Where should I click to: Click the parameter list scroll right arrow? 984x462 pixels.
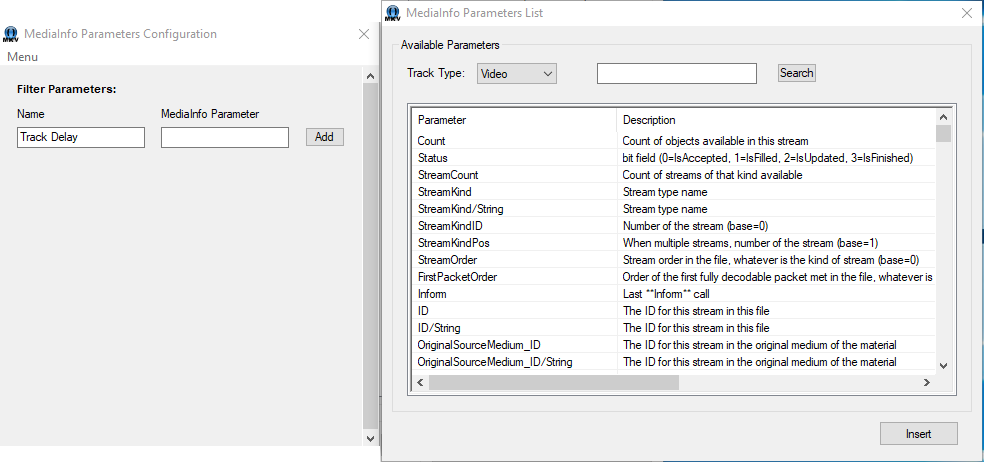coord(927,382)
